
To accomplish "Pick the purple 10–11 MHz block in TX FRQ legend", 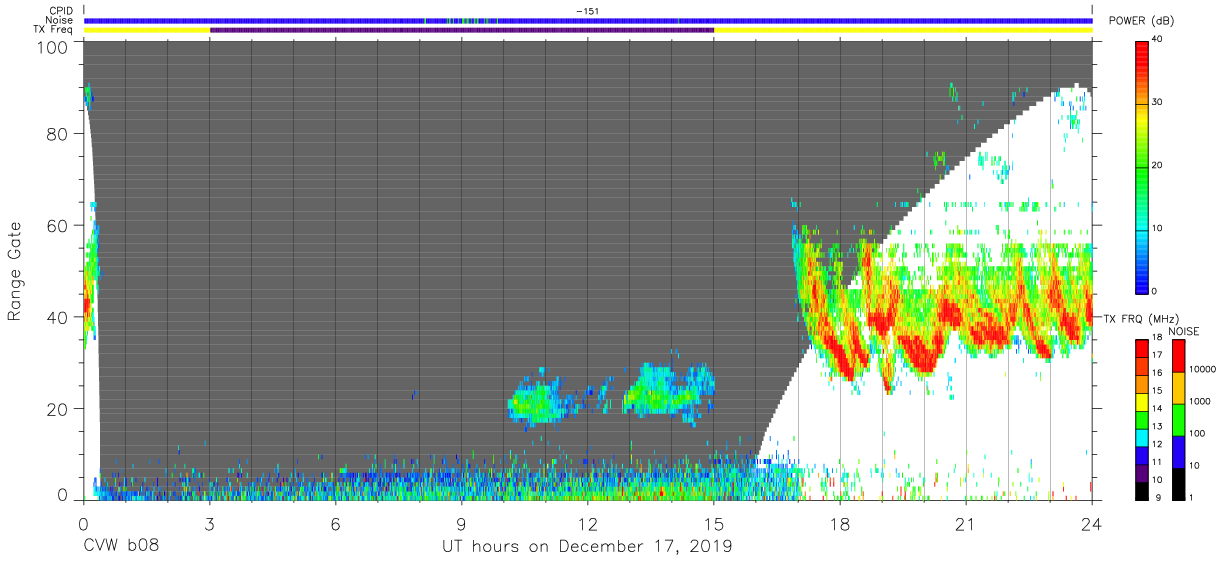I will [x=1142, y=471].
